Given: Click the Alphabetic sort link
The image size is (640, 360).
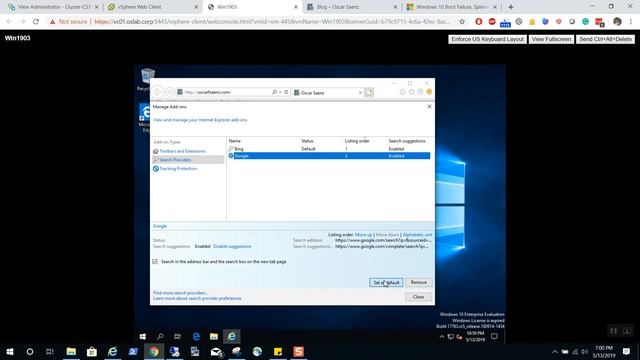Looking at the screenshot, I should (x=417, y=235).
